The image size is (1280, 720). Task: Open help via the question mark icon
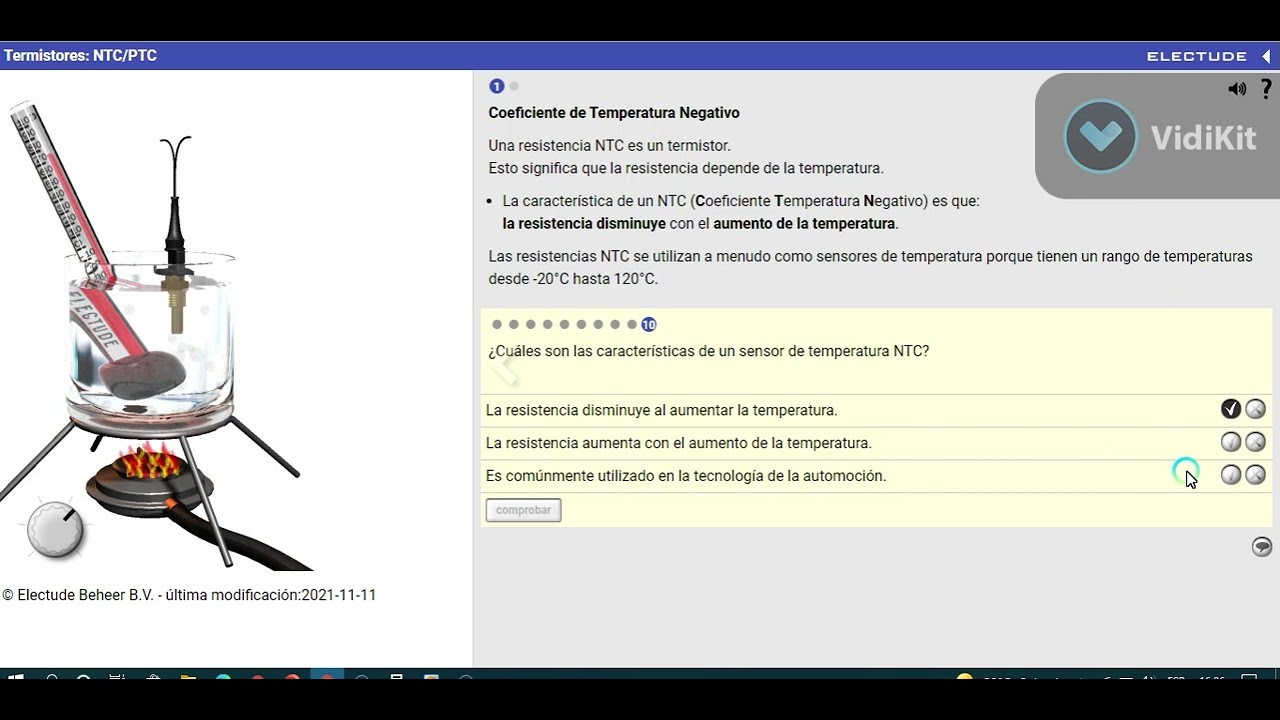1266,89
